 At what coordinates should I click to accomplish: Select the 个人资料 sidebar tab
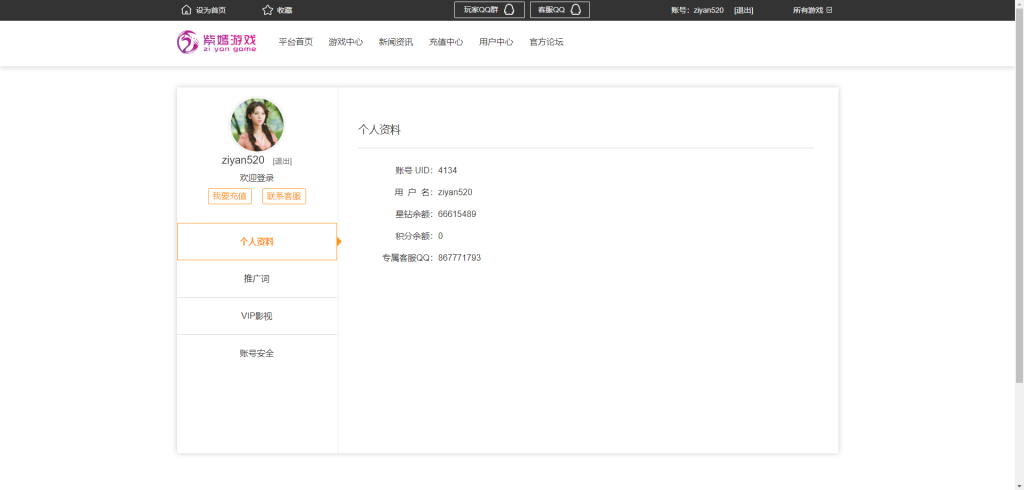coord(257,242)
